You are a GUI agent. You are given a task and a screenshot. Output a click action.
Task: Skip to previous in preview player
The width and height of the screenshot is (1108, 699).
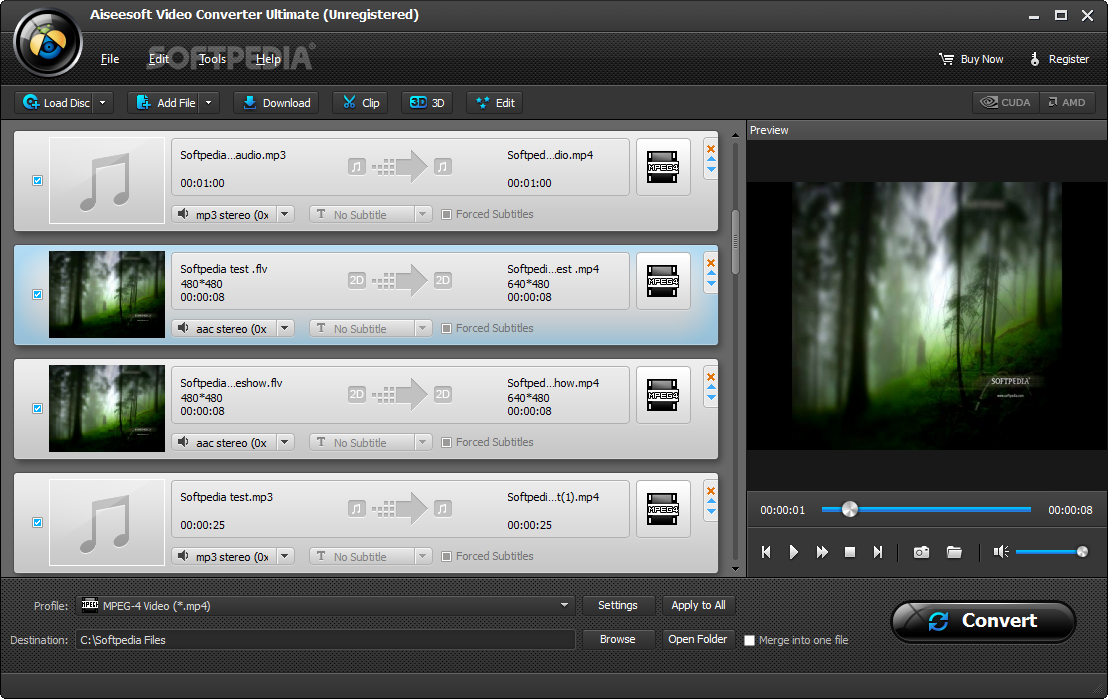pos(766,552)
